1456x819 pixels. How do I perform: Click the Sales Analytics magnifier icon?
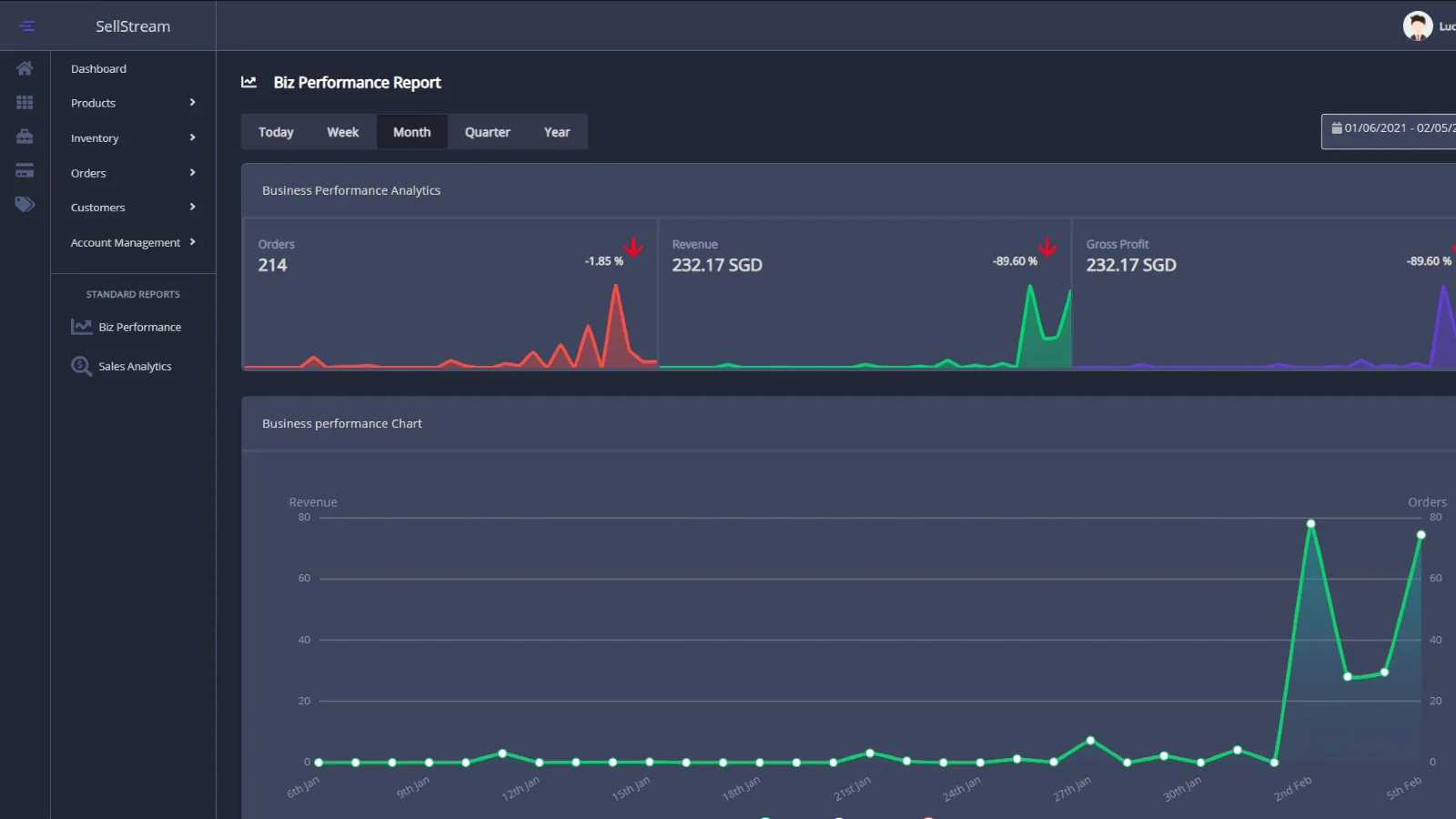(82, 366)
